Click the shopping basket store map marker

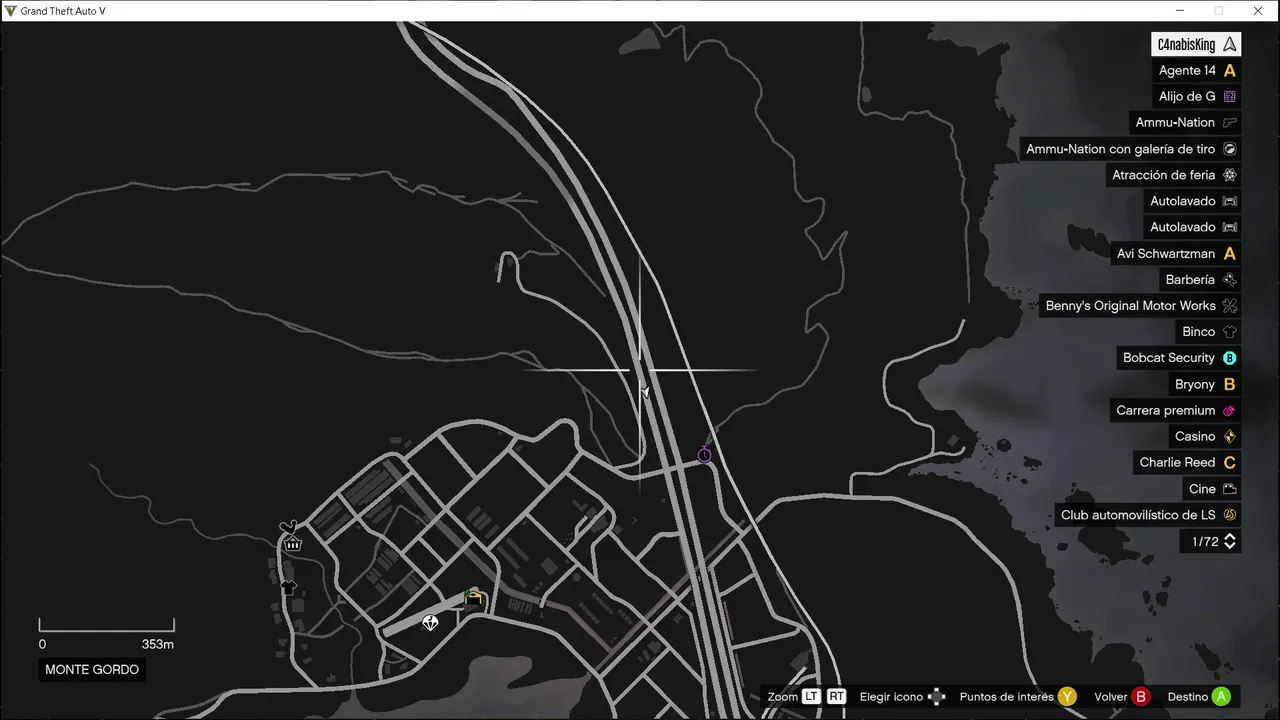(x=293, y=543)
